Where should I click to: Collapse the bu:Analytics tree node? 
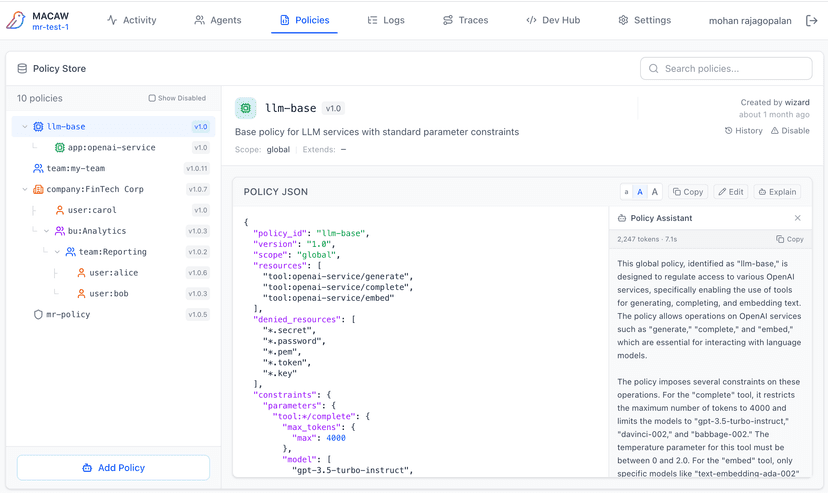(x=46, y=231)
